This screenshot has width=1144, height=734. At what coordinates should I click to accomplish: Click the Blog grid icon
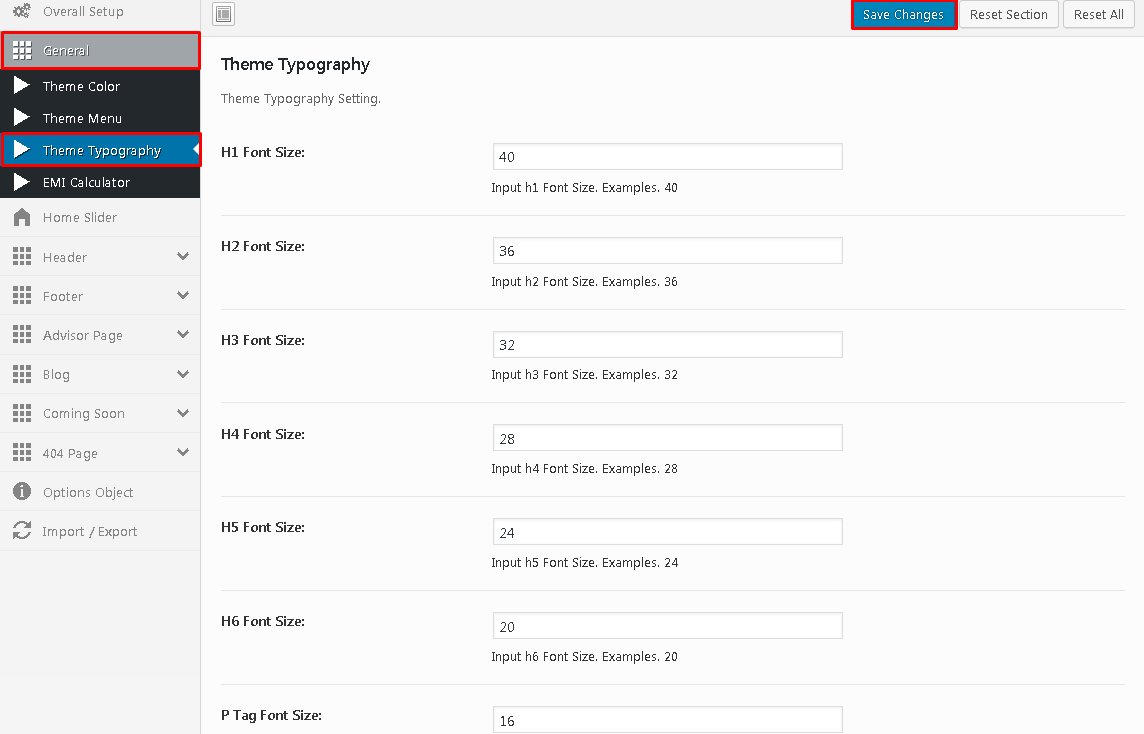point(22,374)
